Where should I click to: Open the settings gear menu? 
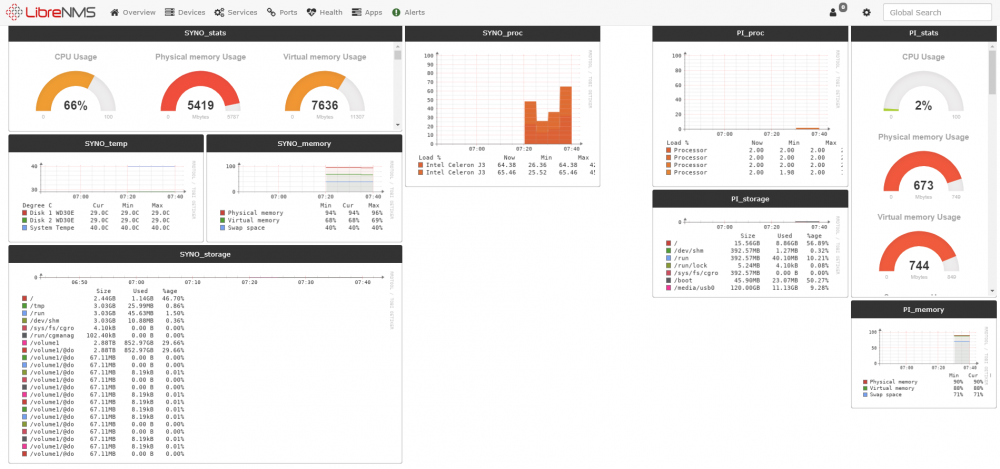coord(866,12)
